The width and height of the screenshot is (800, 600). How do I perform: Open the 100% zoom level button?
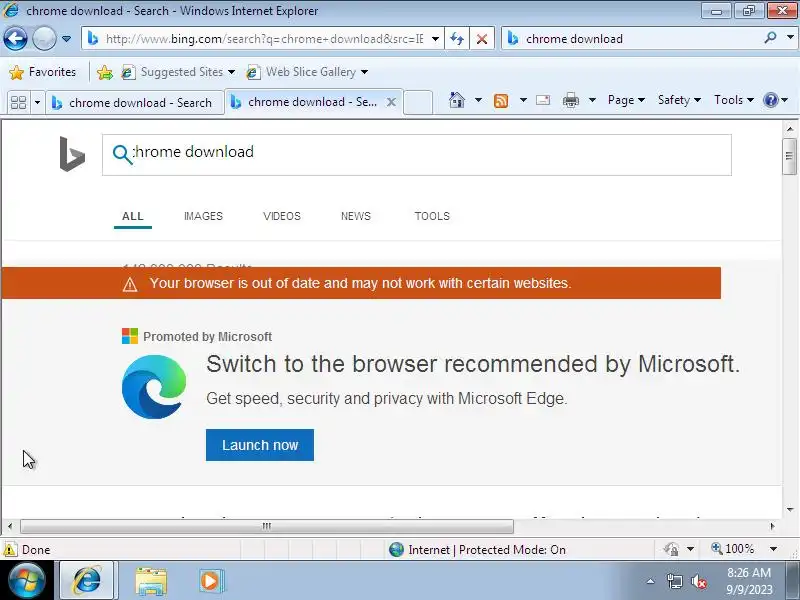click(733, 549)
